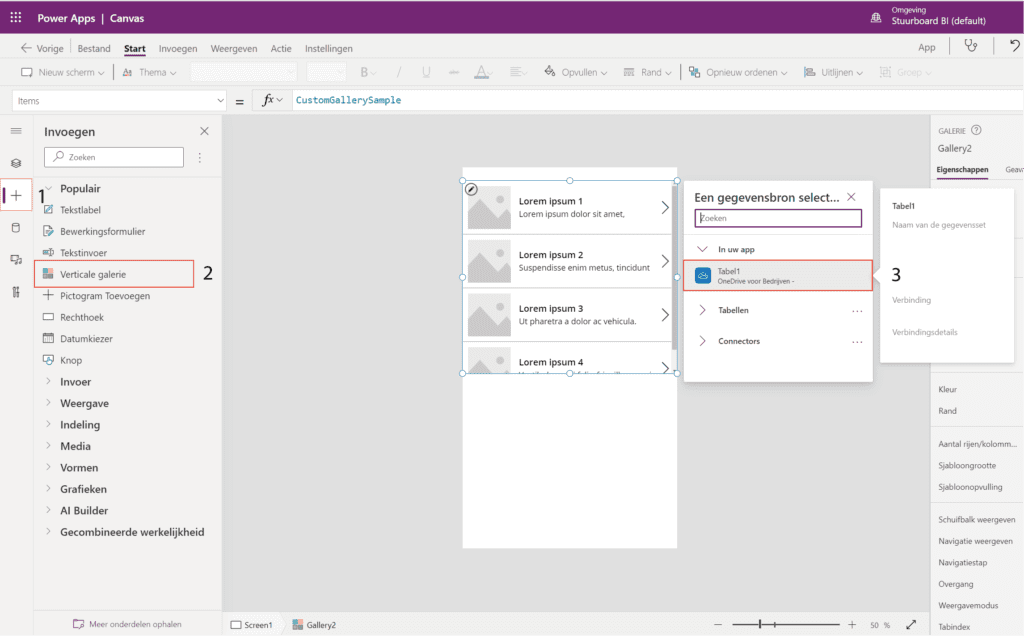Open the Instellingen menu tab
This screenshot has height=636, width=1024.
[x=328, y=48]
